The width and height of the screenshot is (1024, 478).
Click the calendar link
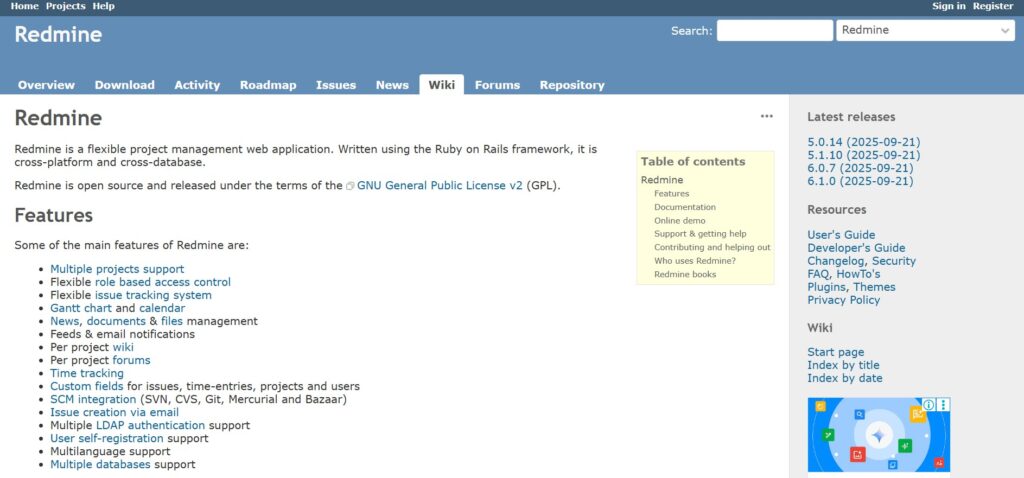point(162,308)
